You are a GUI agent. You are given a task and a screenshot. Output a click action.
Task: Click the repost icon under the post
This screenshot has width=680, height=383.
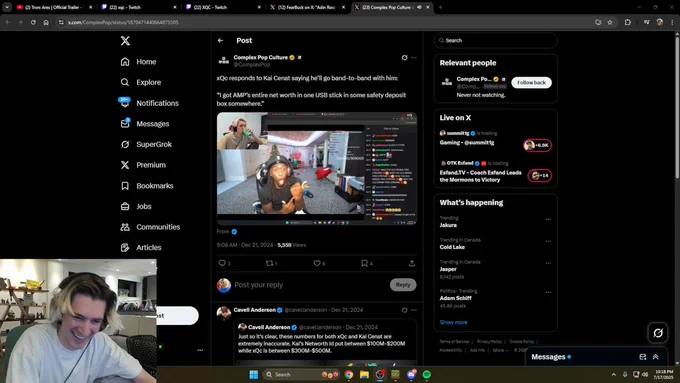[x=269, y=263]
